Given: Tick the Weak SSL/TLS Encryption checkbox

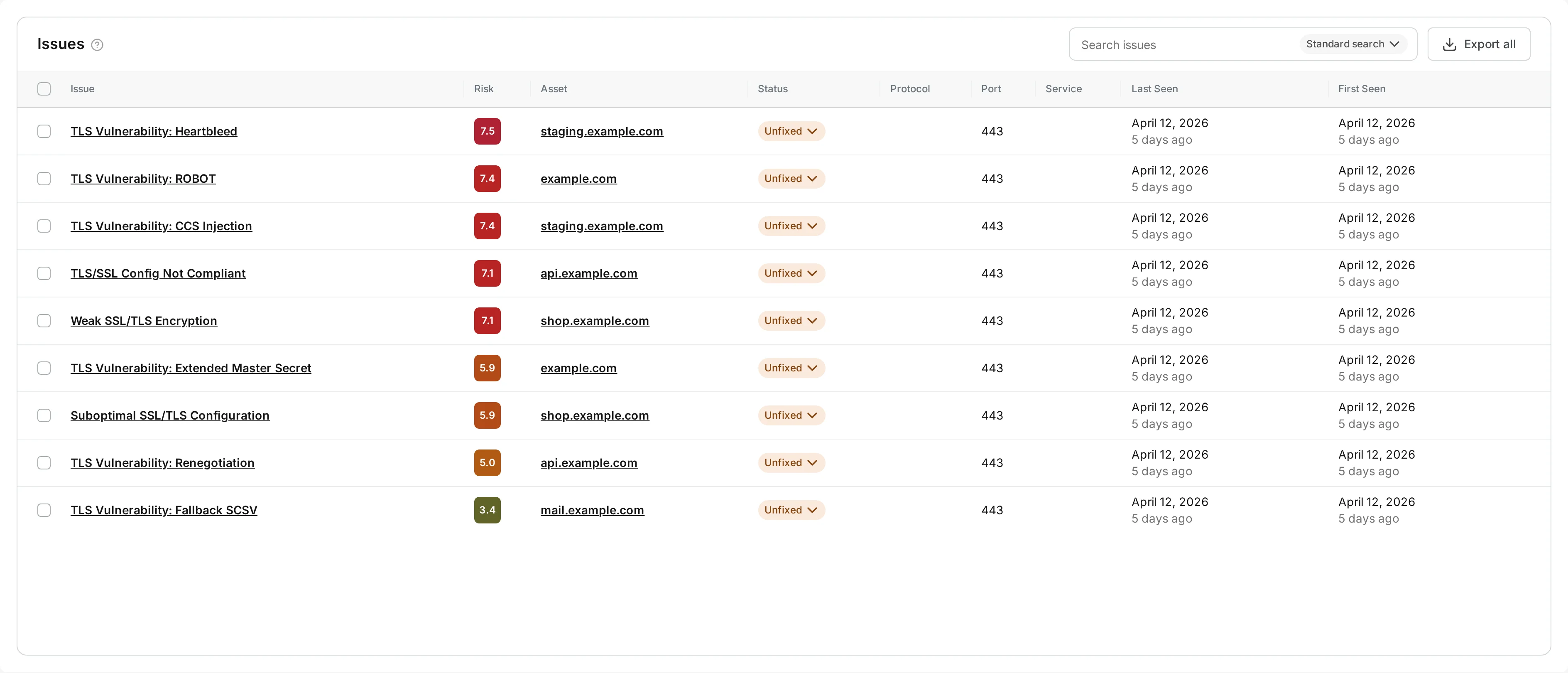Looking at the screenshot, I should [x=44, y=321].
